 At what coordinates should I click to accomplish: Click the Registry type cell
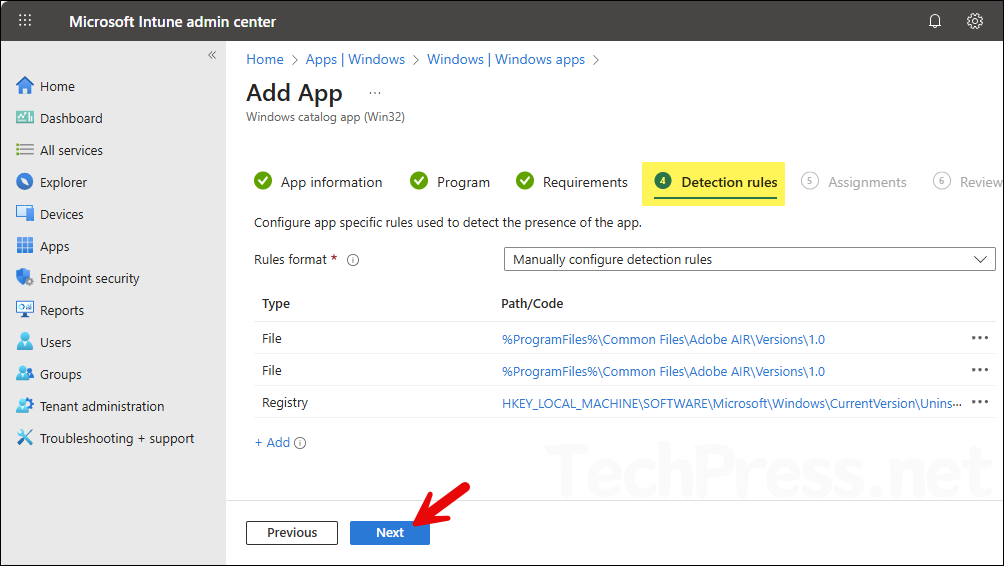[285, 402]
